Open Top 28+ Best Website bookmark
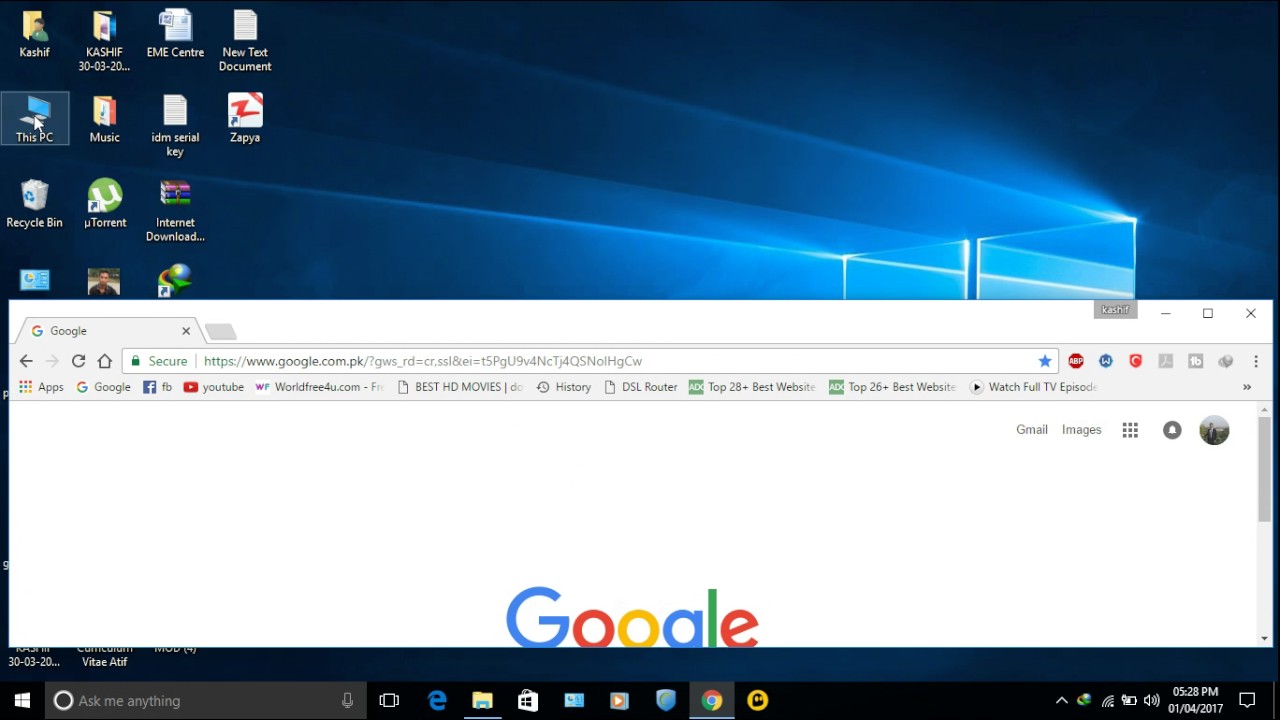 [752, 387]
